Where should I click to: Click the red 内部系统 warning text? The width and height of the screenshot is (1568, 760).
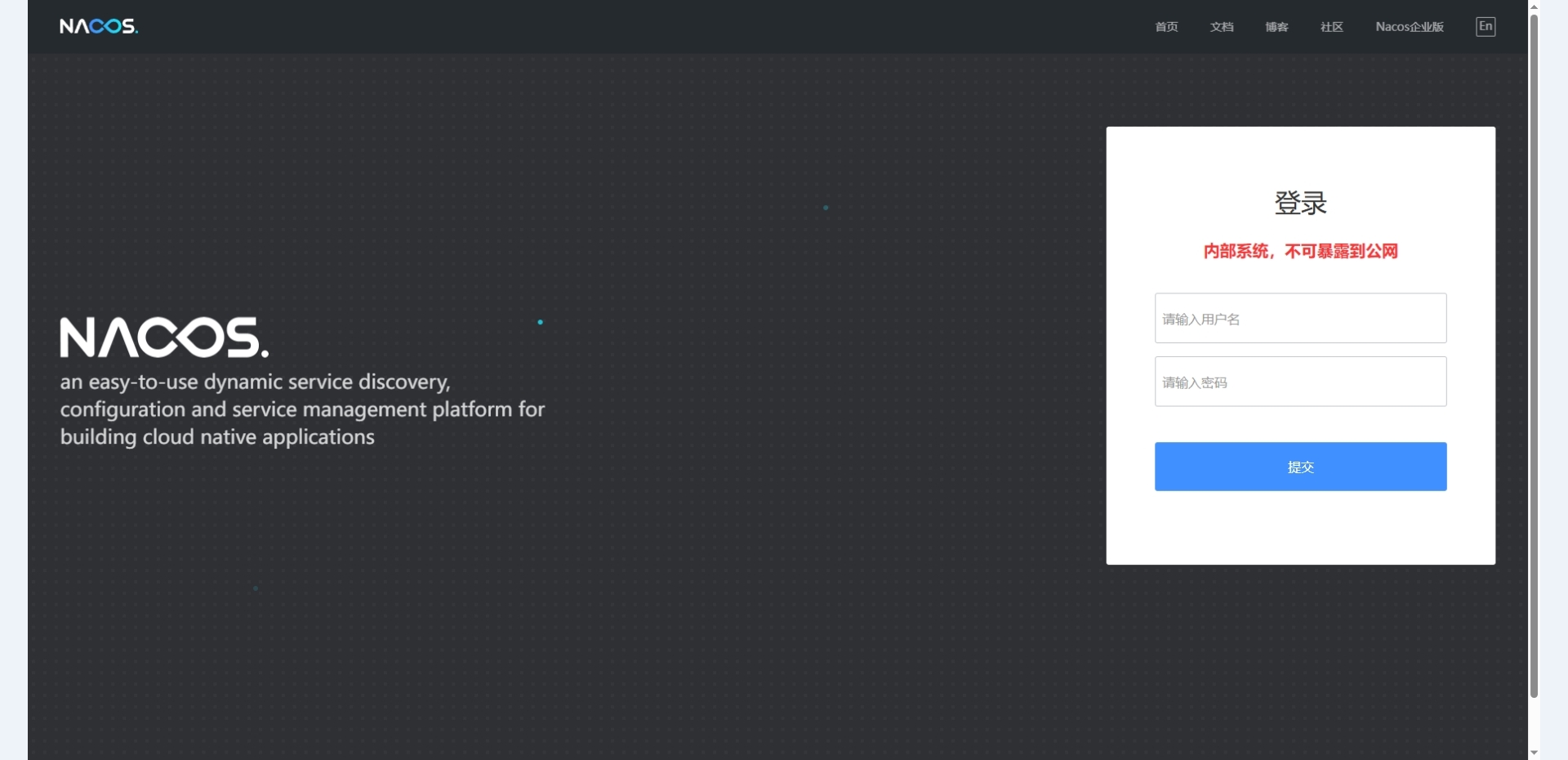pos(1300,251)
